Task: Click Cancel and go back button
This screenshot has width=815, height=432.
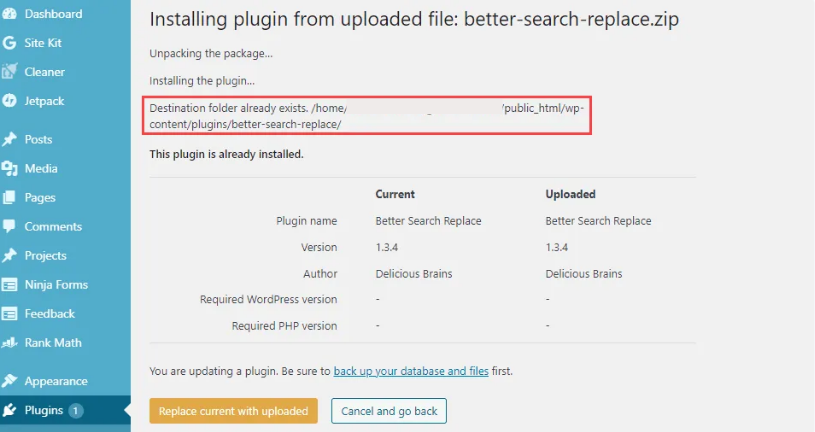Action: pyautogui.click(x=389, y=411)
